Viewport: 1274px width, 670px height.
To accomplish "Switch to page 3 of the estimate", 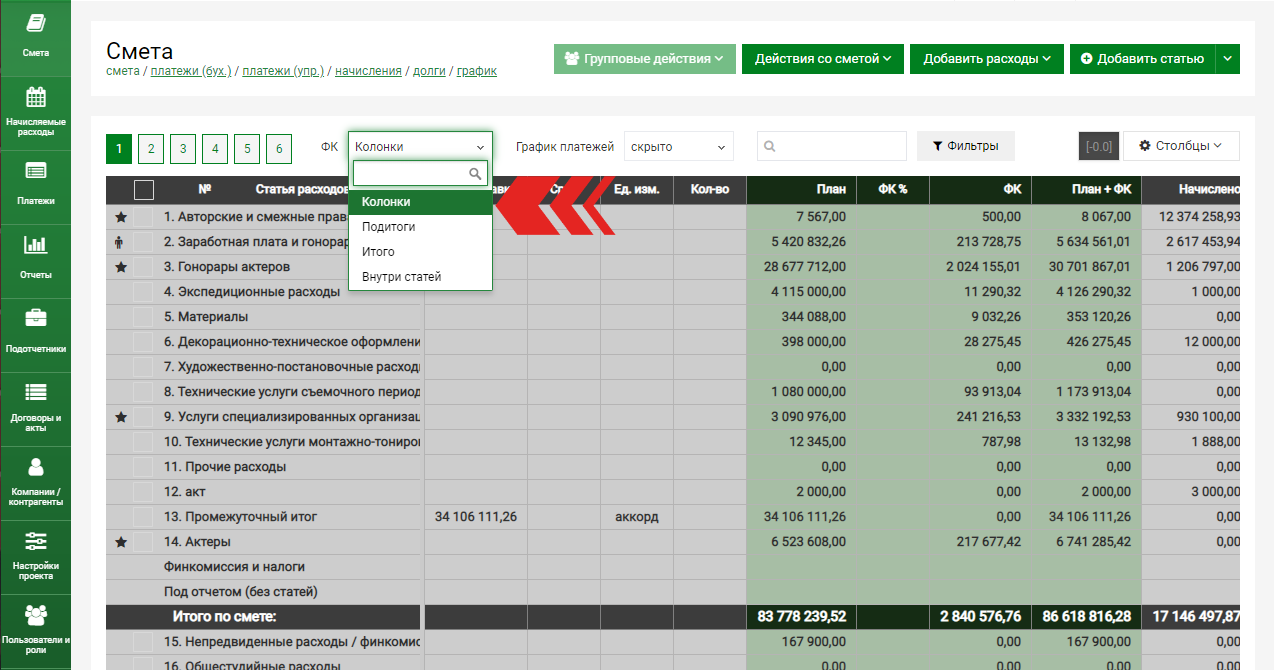I will pyautogui.click(x=183, y=149).
